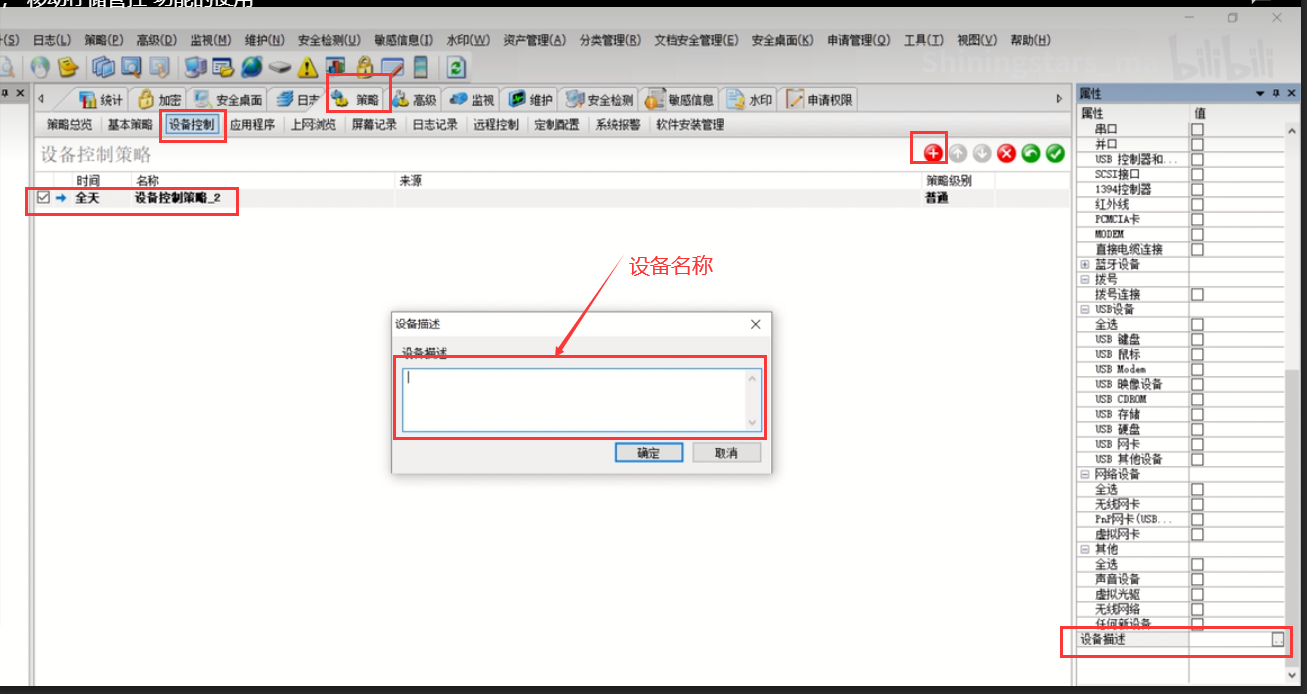Image resolution: width=1307 pixels, height=694 pixels.
Task: Click the tab strip left scroll arrow
Action: [40, 98]
